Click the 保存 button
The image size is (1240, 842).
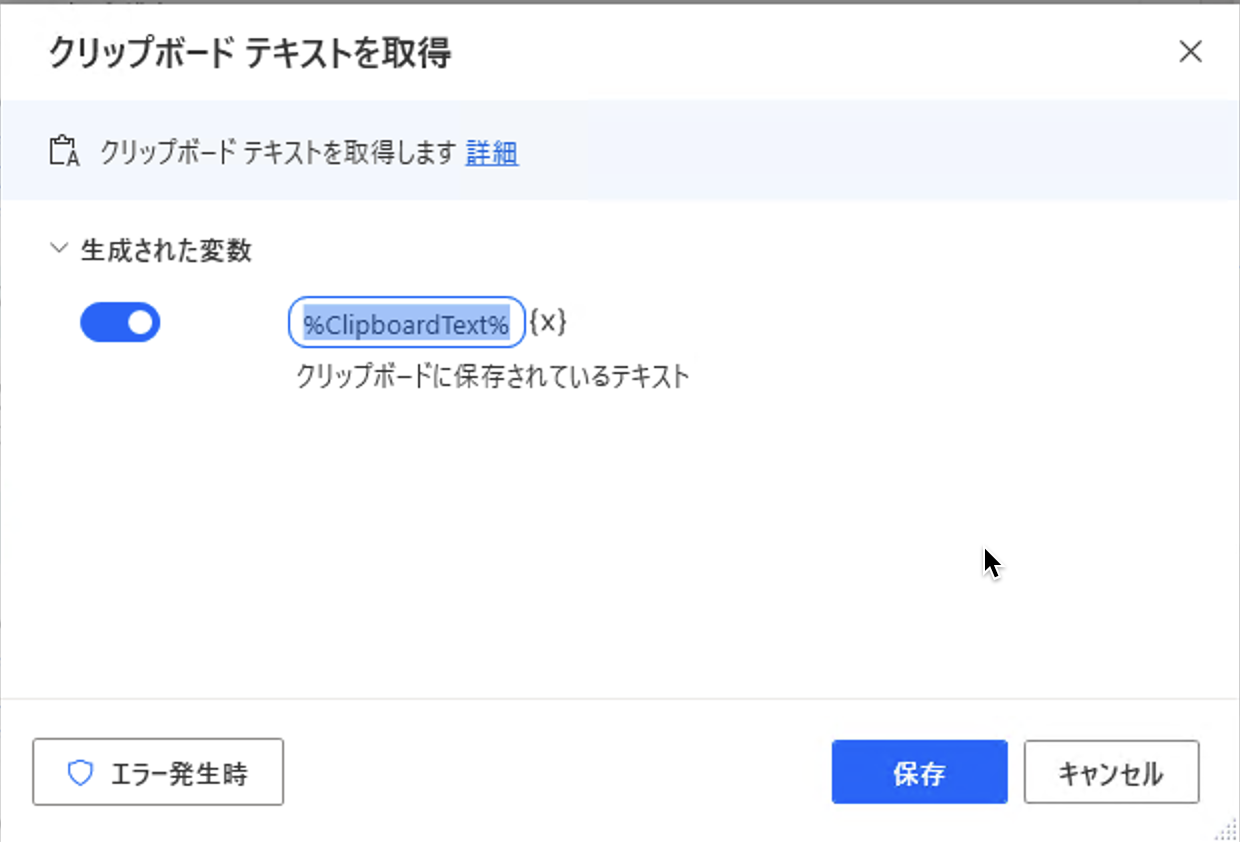click(x=919, y=772)
